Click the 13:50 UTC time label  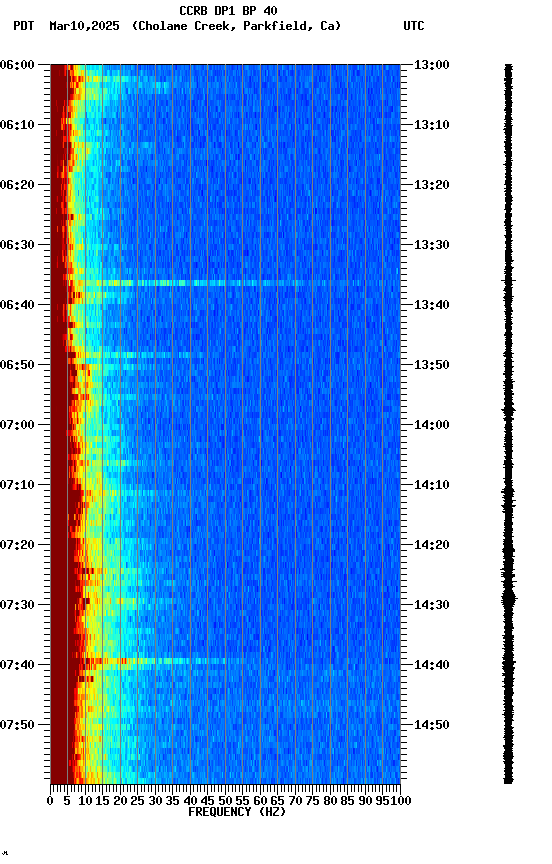coord(432,365)
